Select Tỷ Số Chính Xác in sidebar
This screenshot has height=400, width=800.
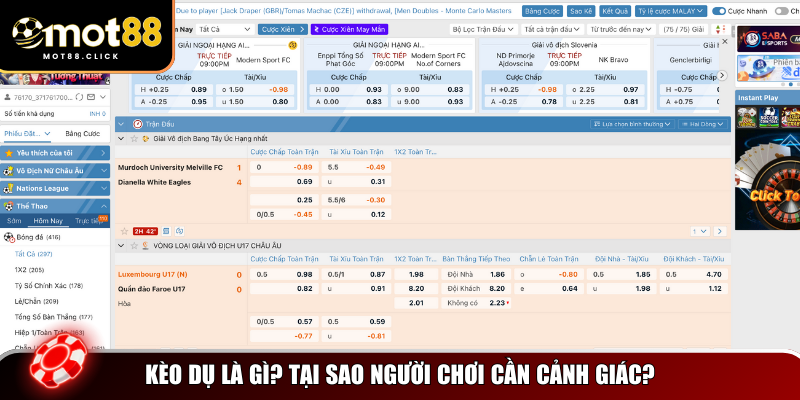pos(48,286)
